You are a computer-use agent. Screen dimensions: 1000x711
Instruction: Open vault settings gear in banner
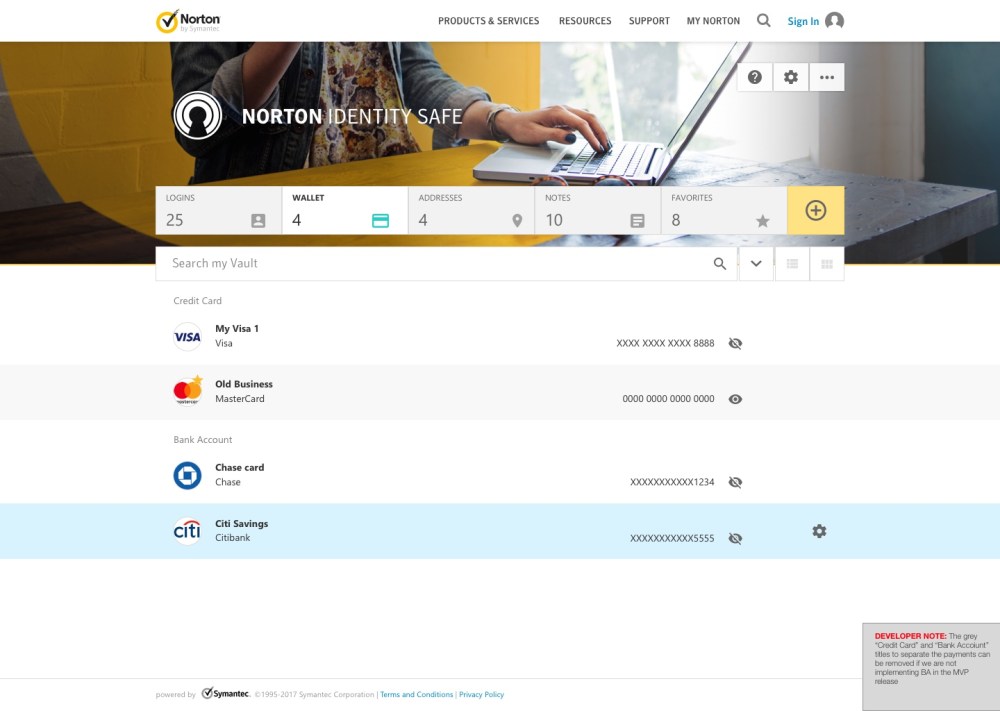click(x=791, y=77)
